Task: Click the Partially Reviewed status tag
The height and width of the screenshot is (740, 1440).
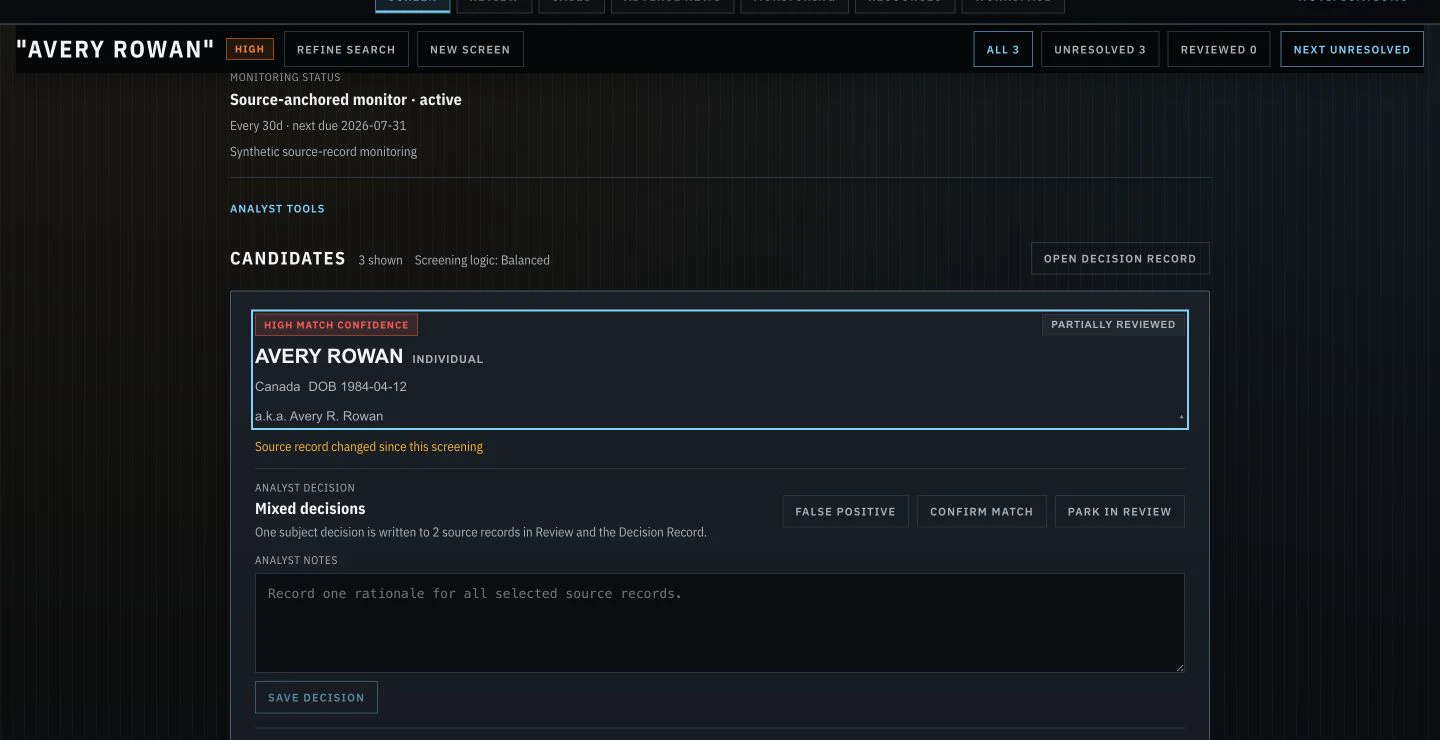Action: click(x=1113, y=324)
